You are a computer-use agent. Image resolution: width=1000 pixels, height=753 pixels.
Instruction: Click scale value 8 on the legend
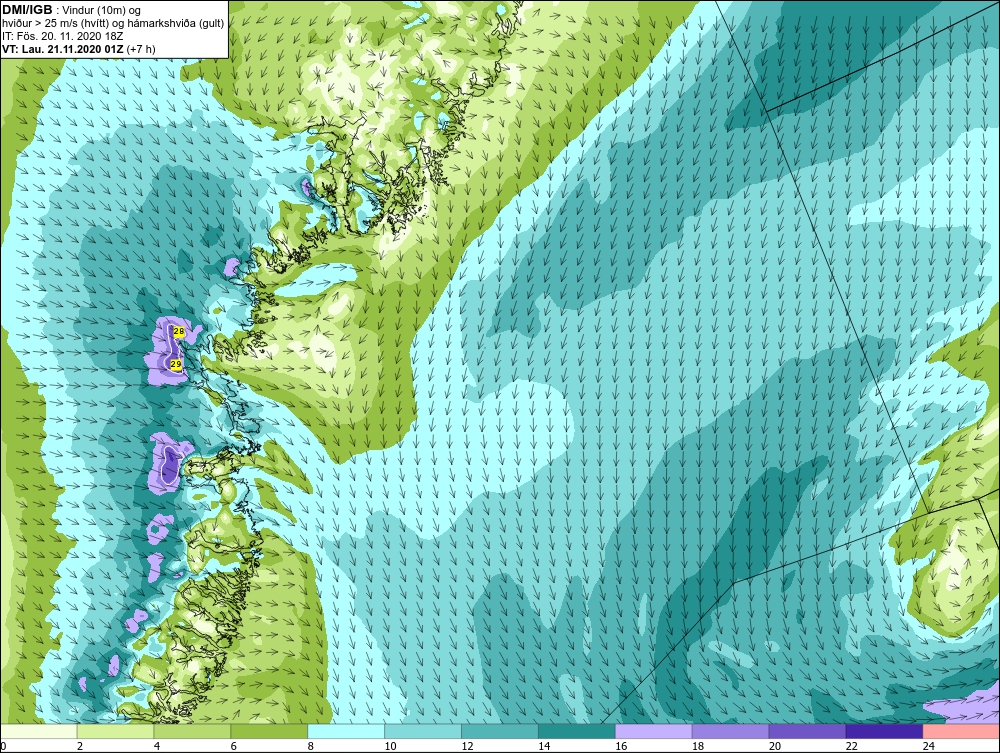click(311, 746)
